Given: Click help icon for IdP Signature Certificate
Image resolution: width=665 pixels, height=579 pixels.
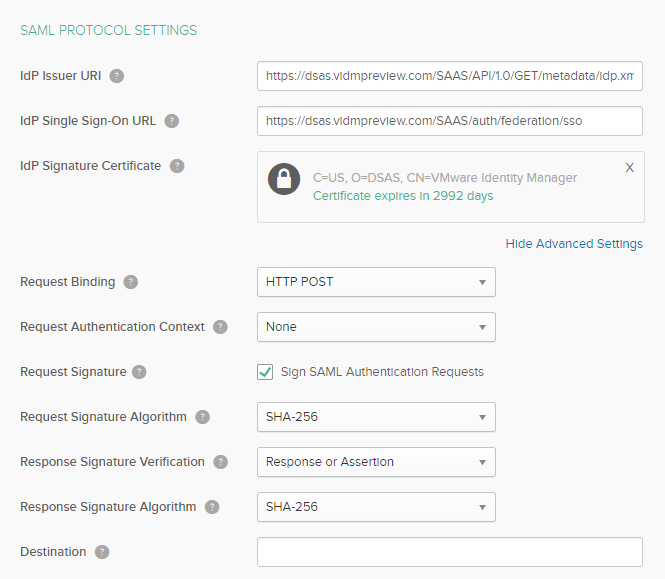Looking at the screenshot, I should coord(177,166).
